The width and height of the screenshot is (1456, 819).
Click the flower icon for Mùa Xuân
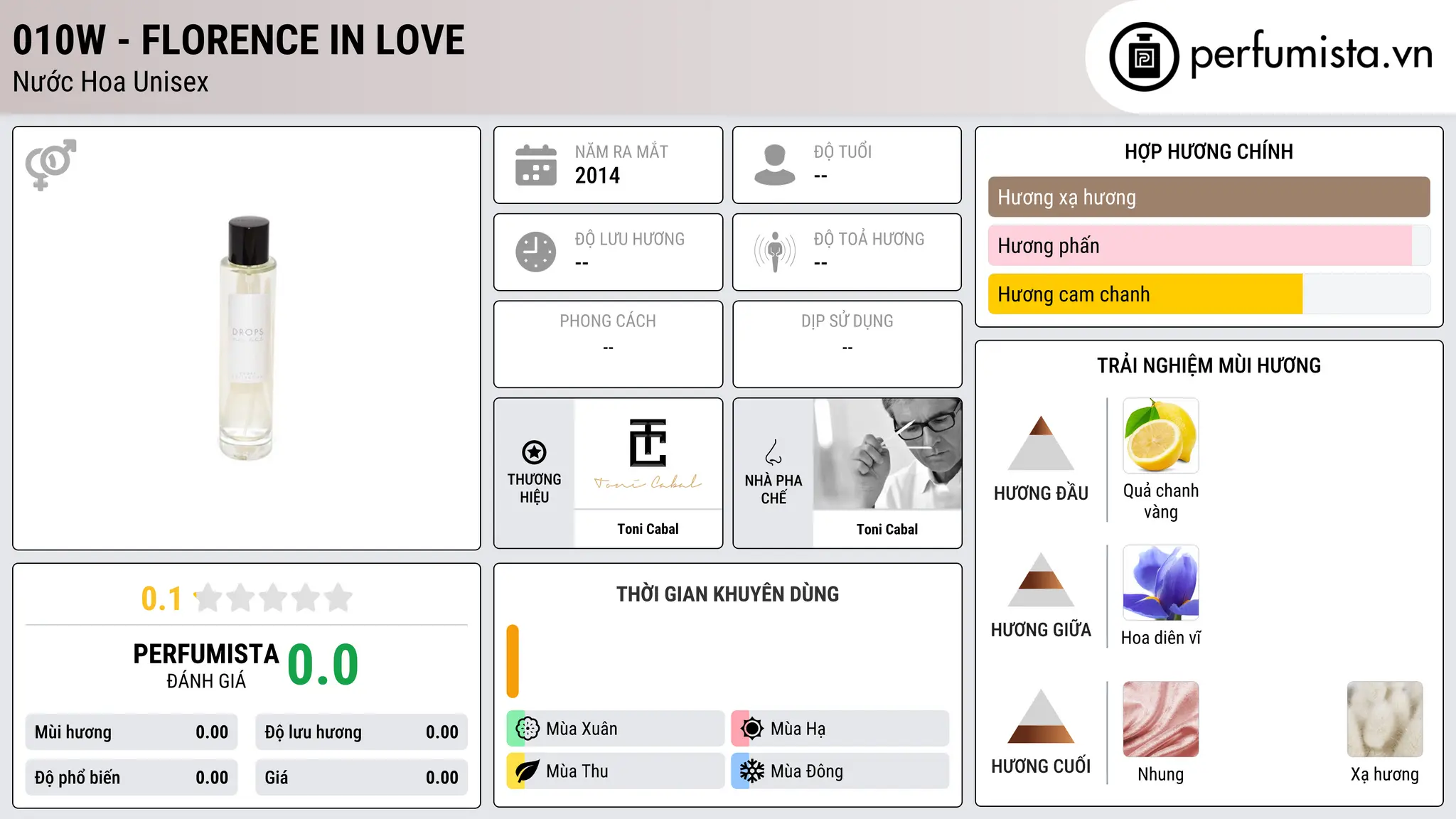tap(528, 729)
